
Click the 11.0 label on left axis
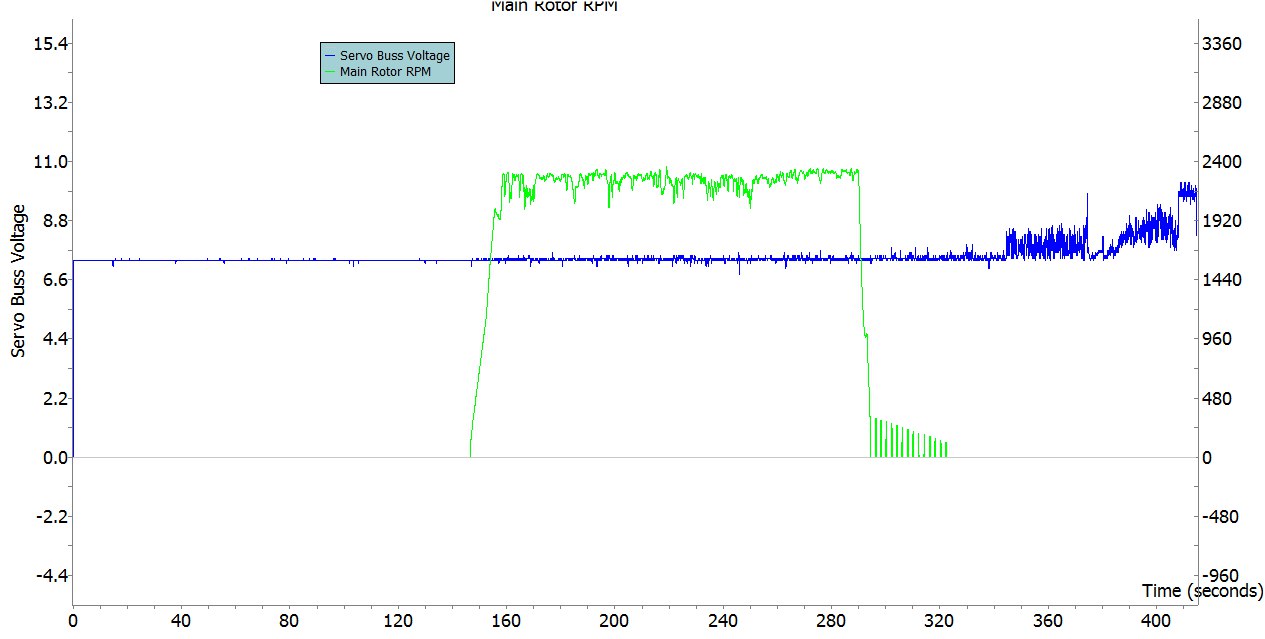click(46, 162)
